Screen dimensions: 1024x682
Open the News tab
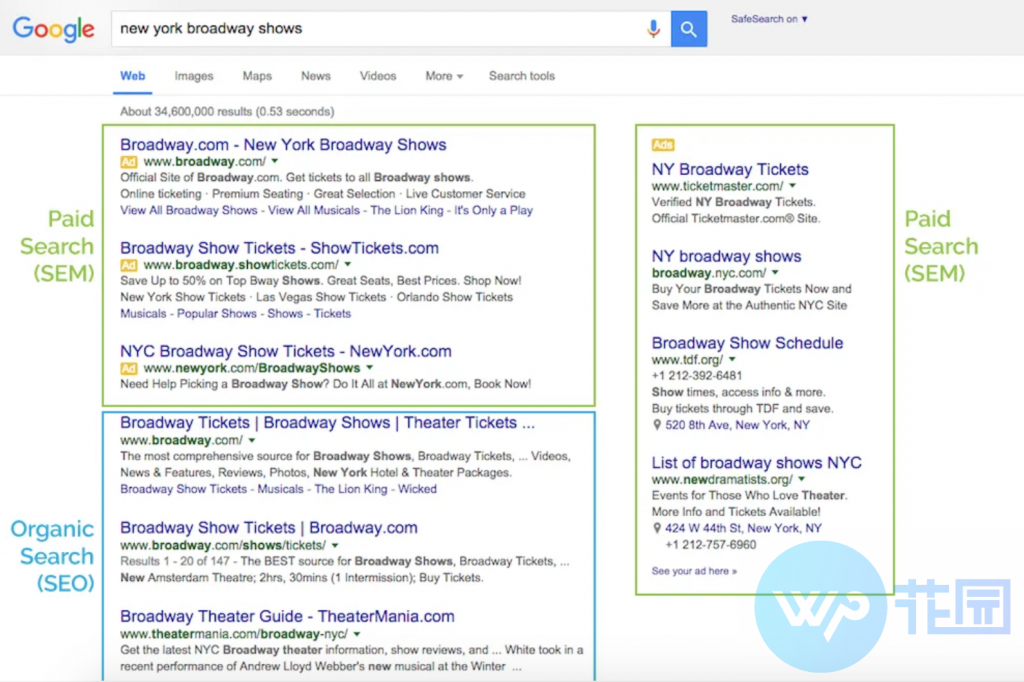(x=315, y=76)
